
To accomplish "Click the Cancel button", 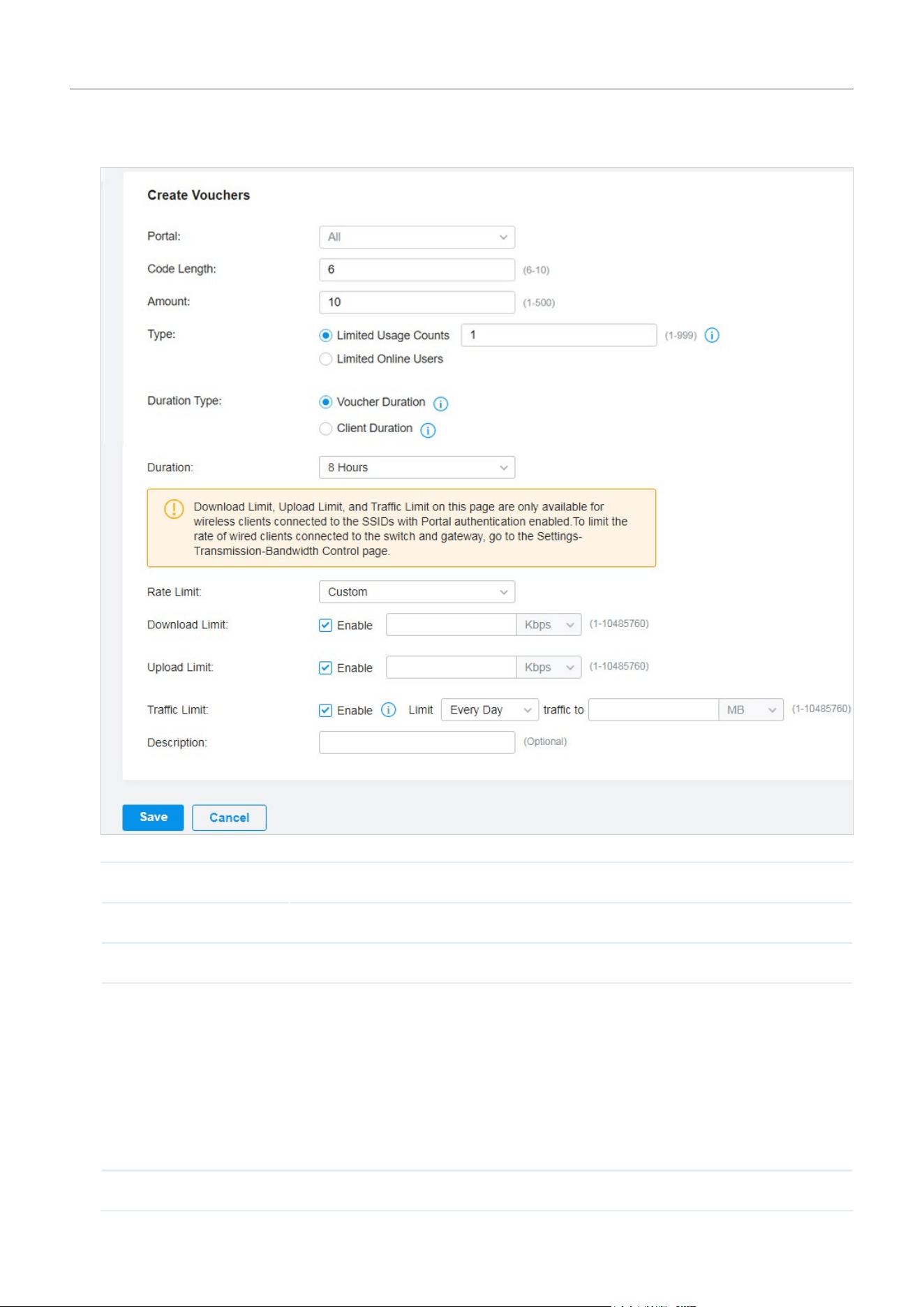I will click(x=229, y=818).
